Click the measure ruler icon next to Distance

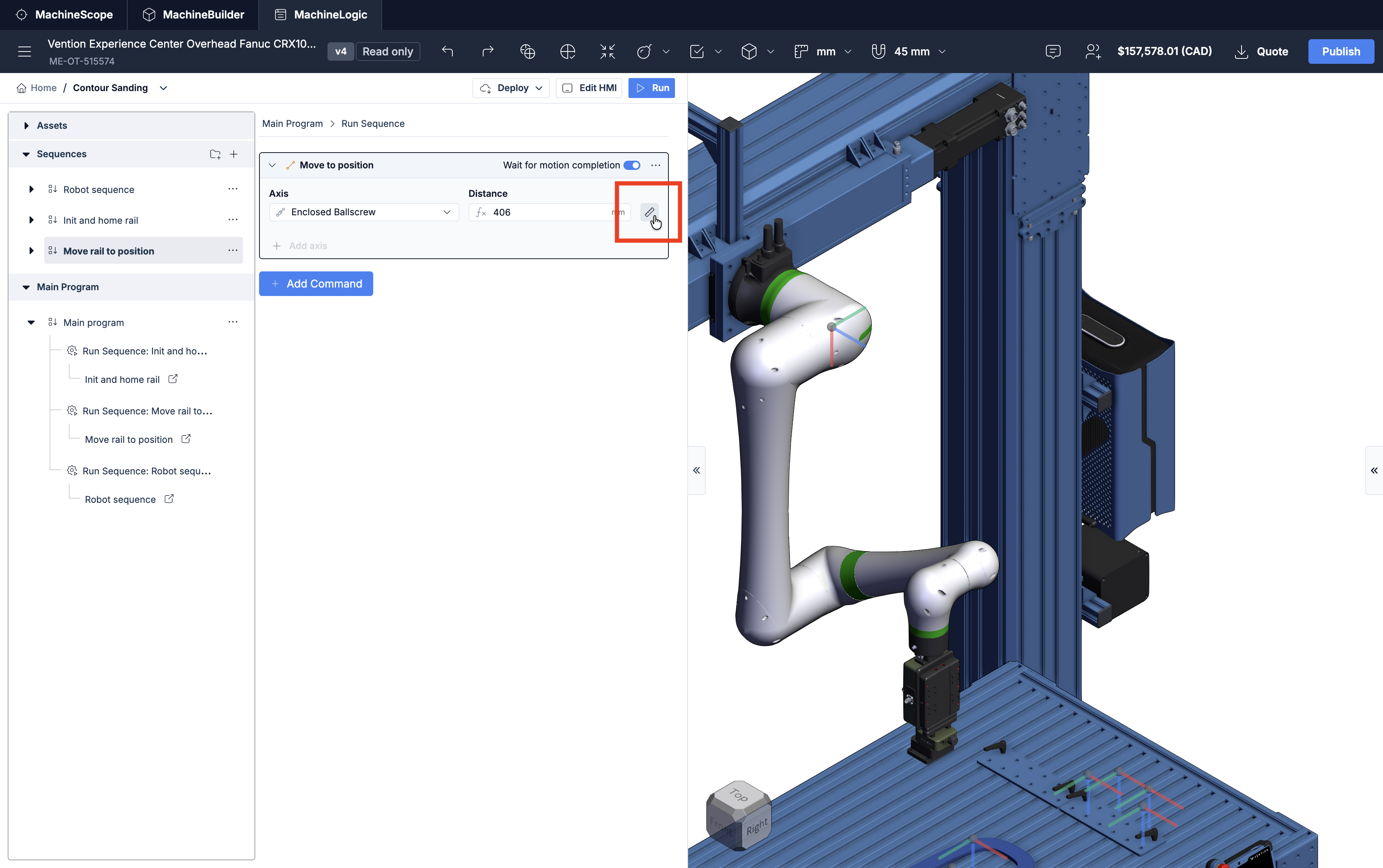[x=649, y=213]
